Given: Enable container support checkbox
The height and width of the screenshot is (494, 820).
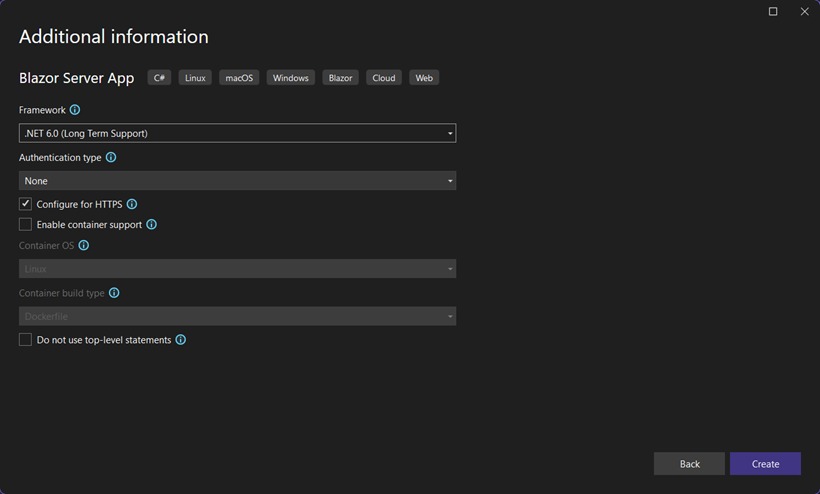Looking at the screenshot, I should [25, 224].
